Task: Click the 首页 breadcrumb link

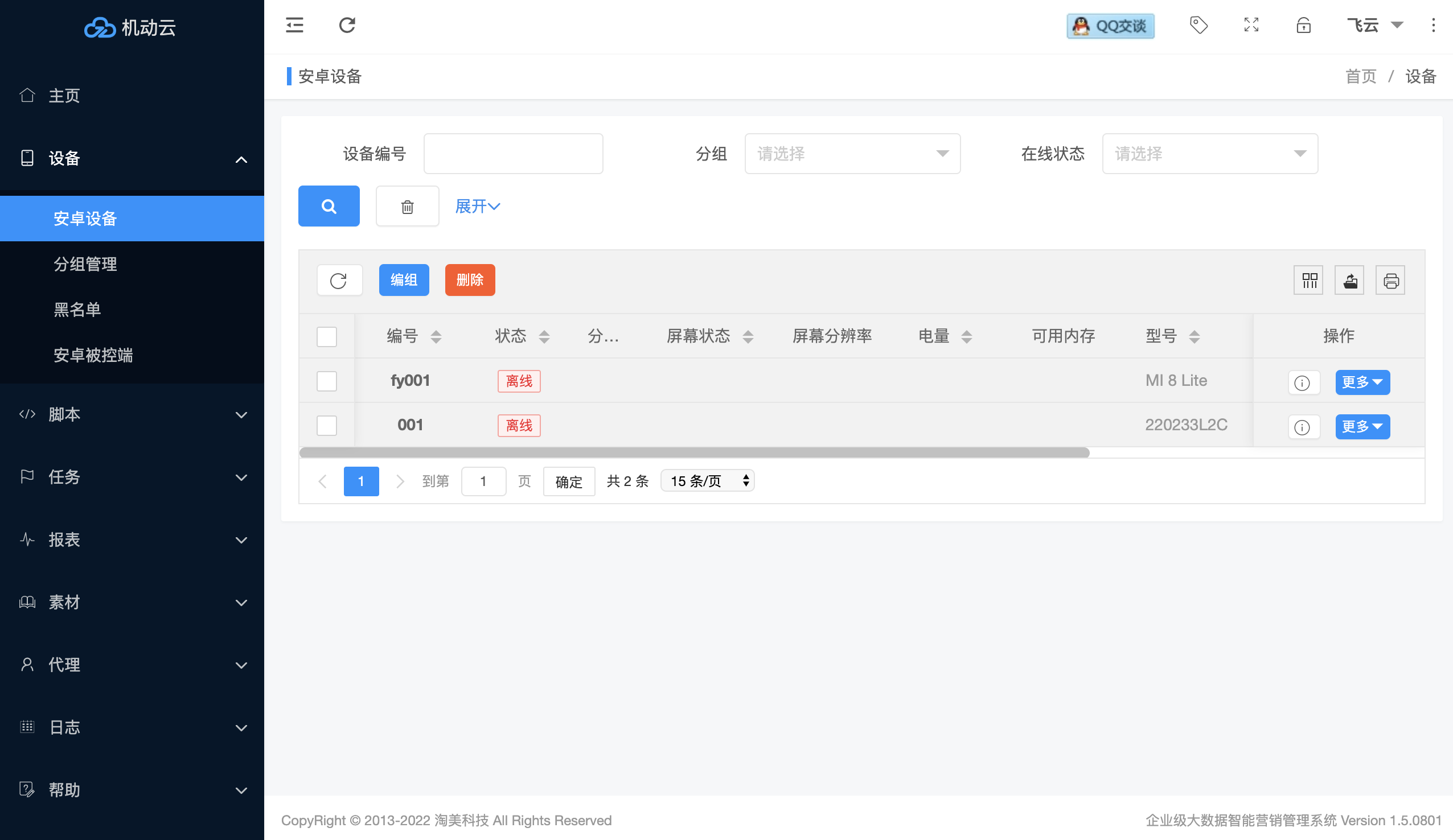Action: pos(1361,76)
